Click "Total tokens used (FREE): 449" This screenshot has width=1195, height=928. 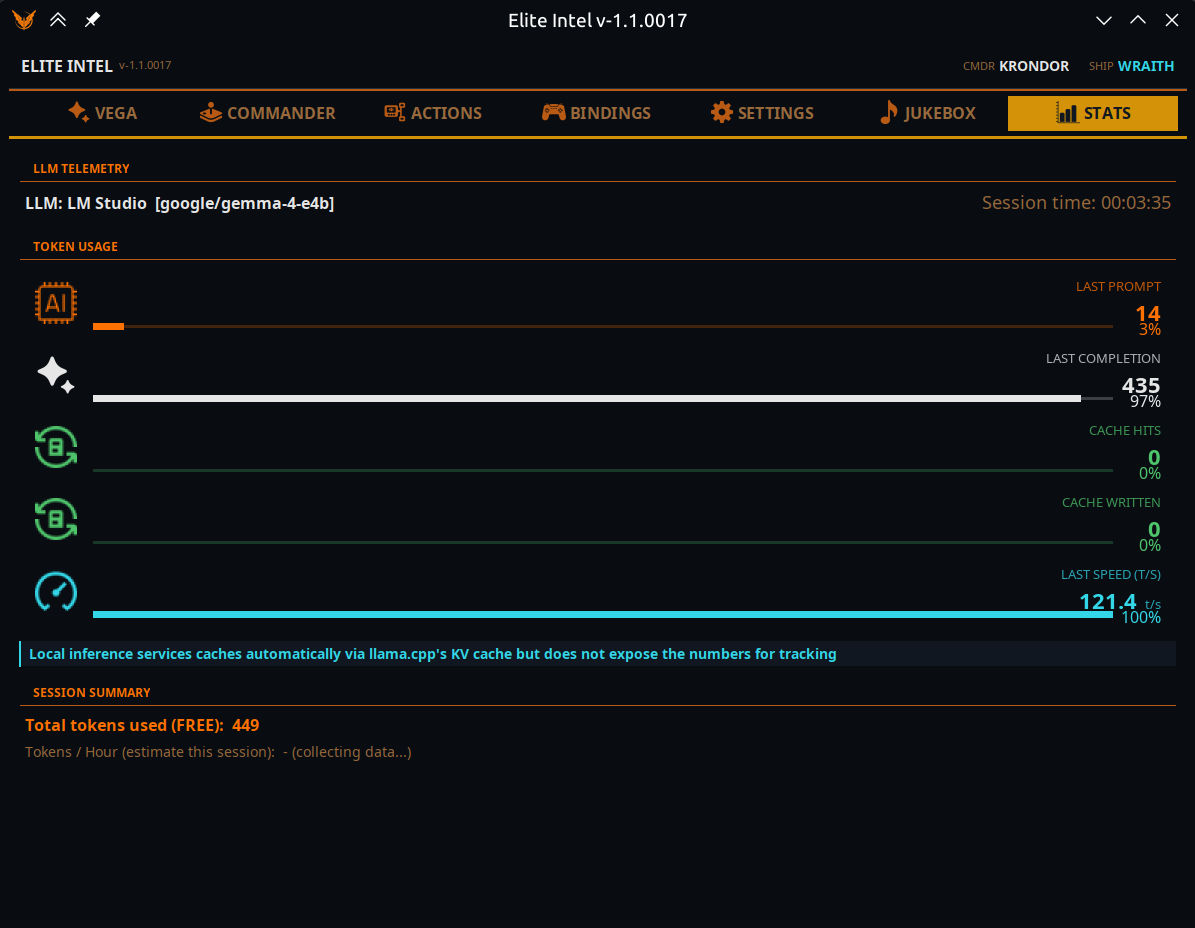[143, 725]
